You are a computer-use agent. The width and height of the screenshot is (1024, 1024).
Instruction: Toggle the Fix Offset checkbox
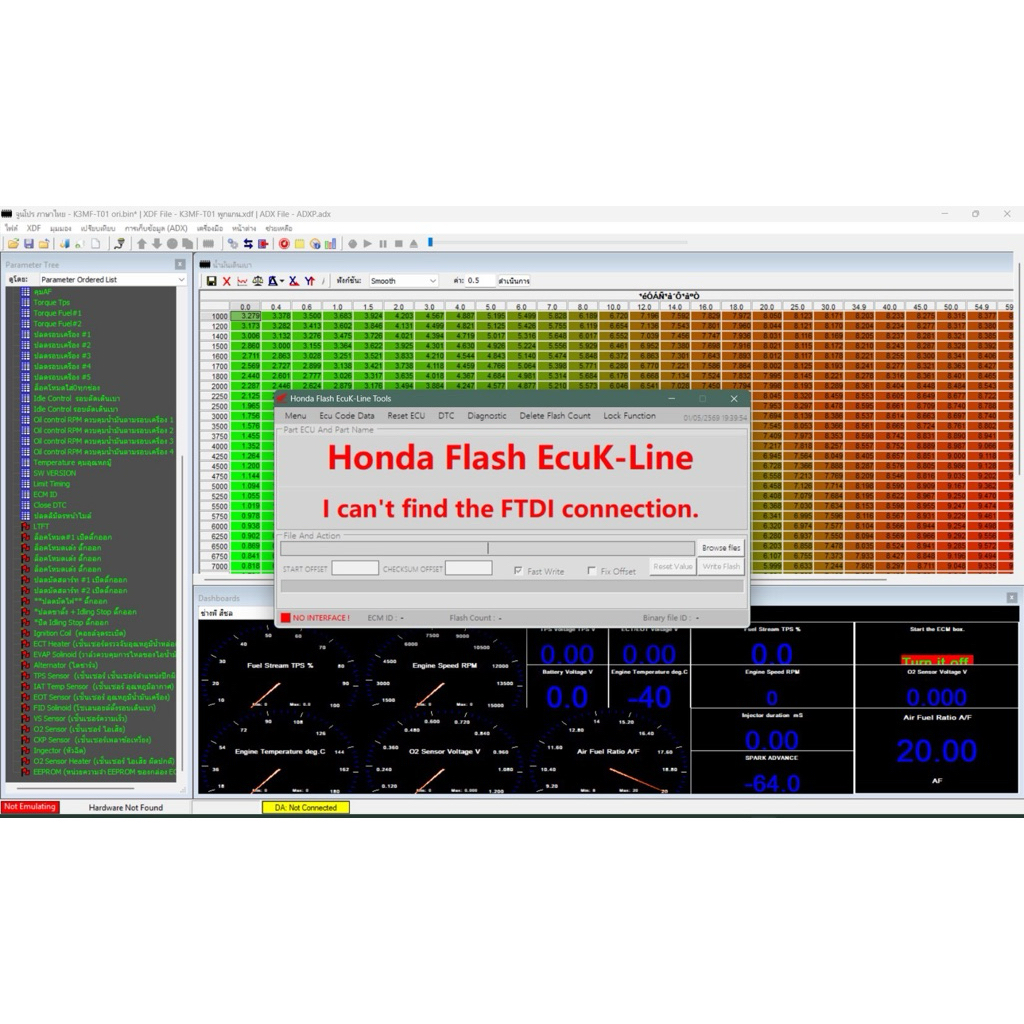592,571
